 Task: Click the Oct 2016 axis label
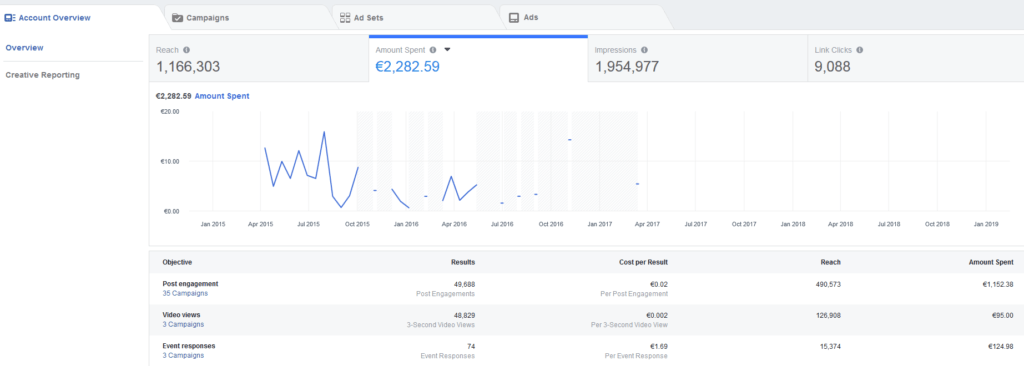pyautogui.click(x=551, y=224)
